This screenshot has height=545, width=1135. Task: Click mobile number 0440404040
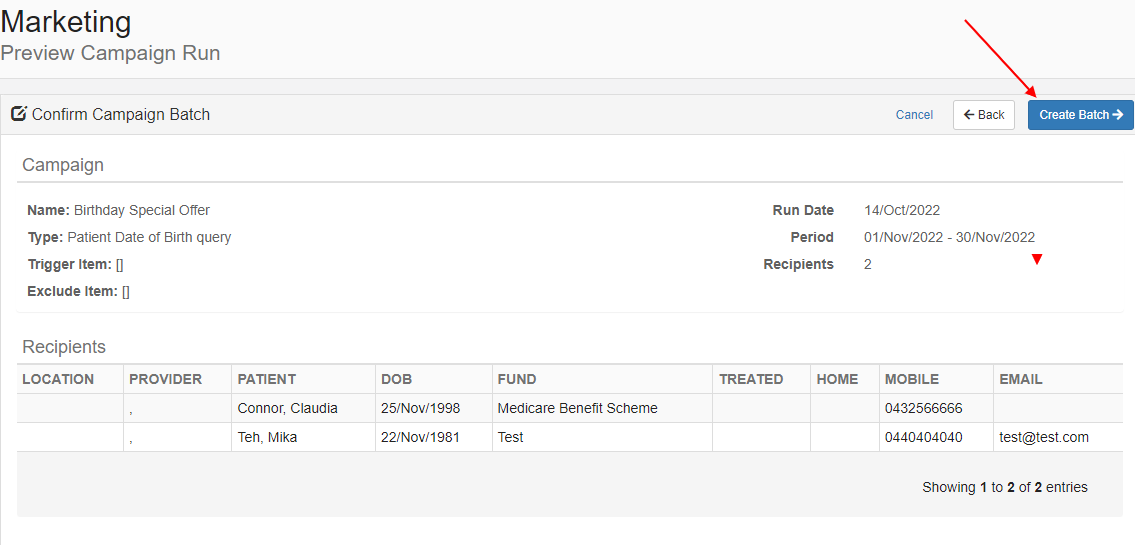click(x=923, y=437)
